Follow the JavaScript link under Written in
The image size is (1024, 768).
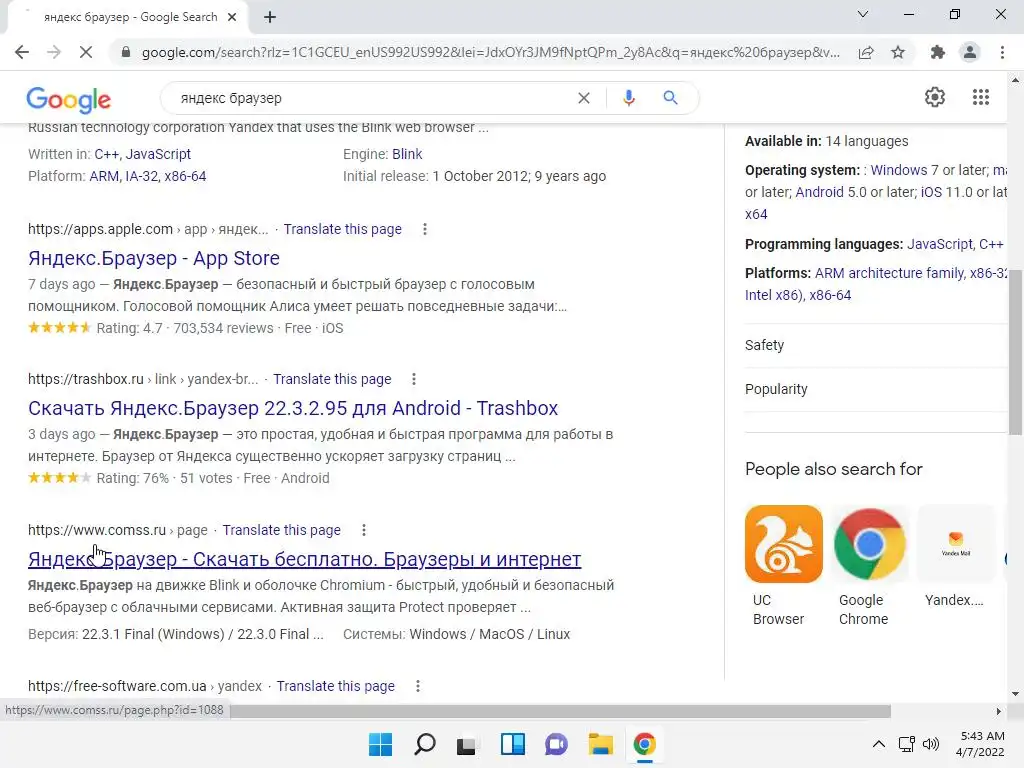158,154
